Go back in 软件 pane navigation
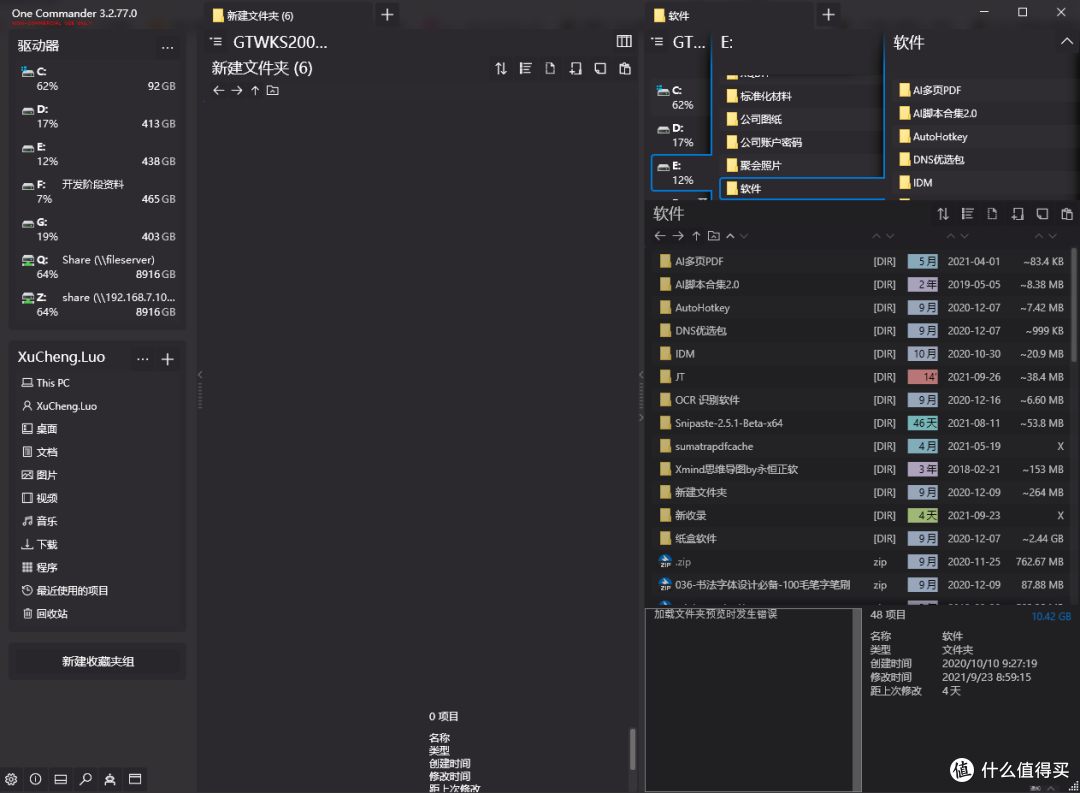 coord(660,236)
